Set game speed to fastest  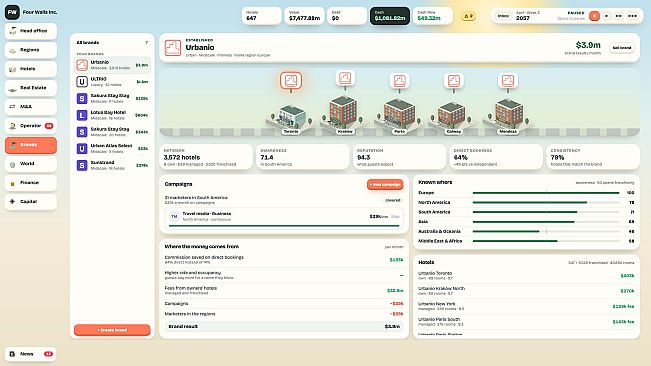point(632,16)
